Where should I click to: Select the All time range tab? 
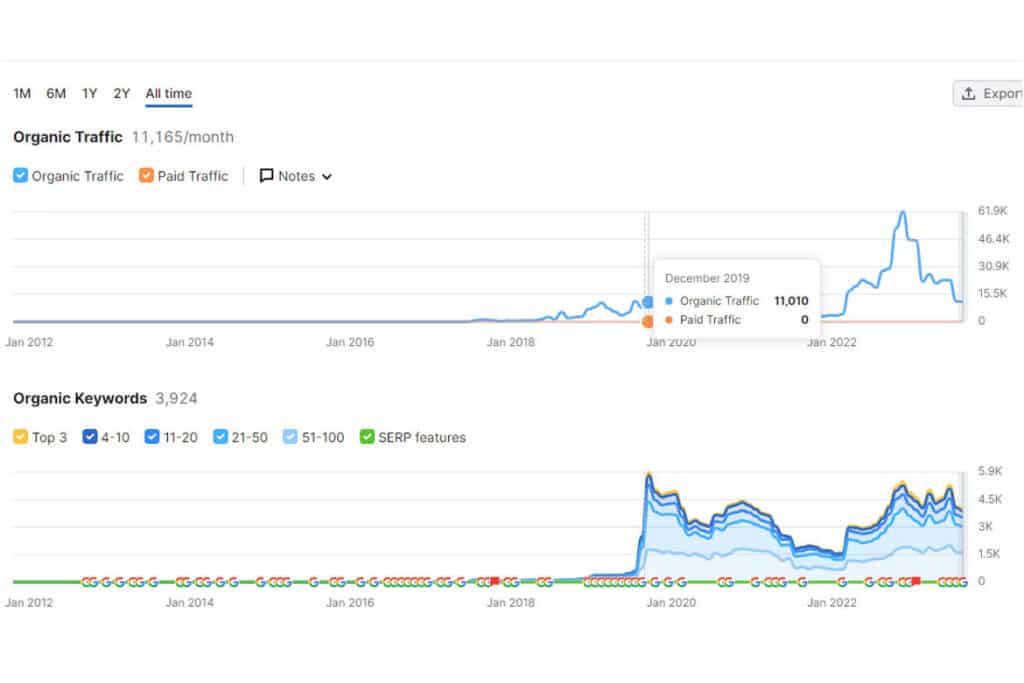pyautogui.click(x=168, y=93)
